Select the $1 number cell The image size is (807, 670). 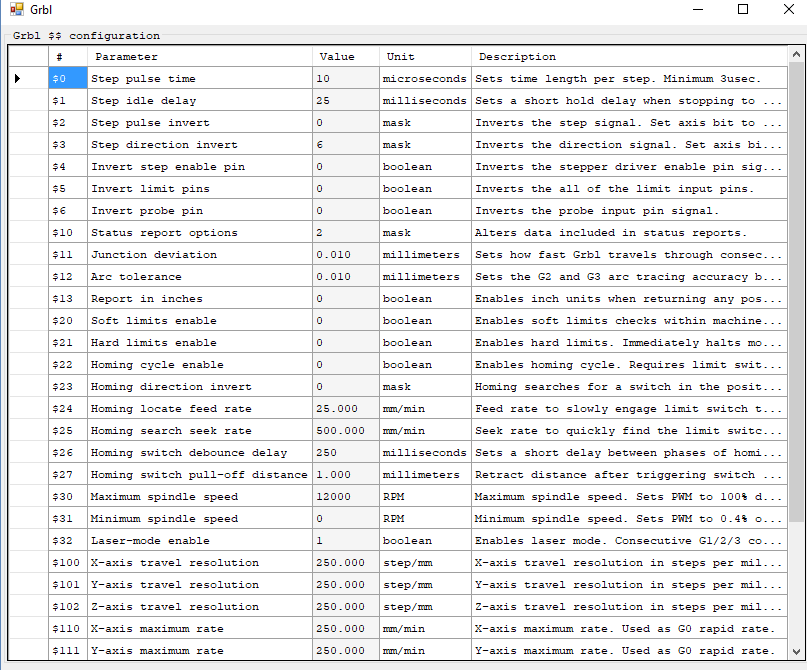(x=68, y=100)
